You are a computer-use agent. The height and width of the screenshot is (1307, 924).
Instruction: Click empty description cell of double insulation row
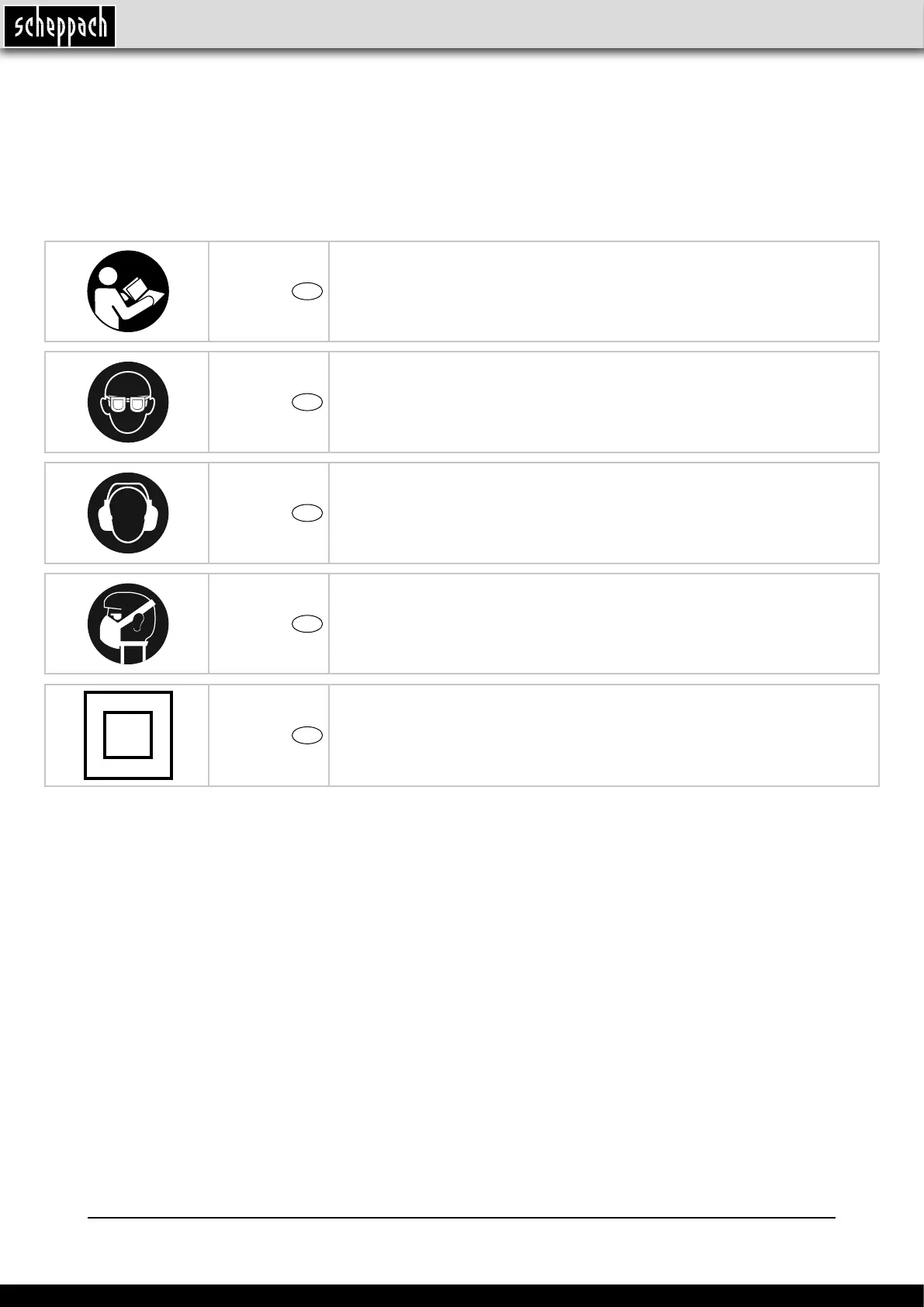[x=604, y=735]
